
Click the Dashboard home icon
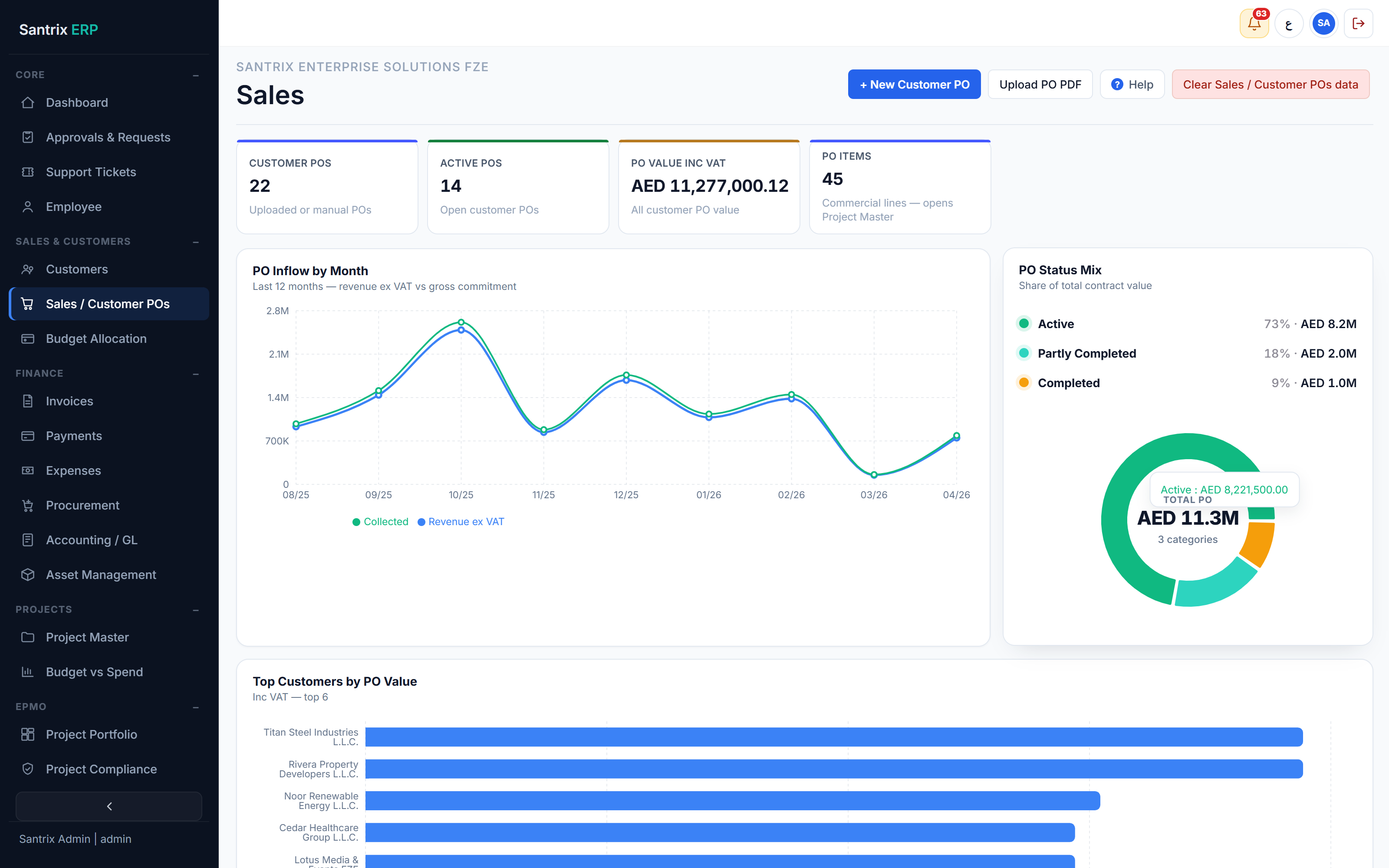point(27,103)
